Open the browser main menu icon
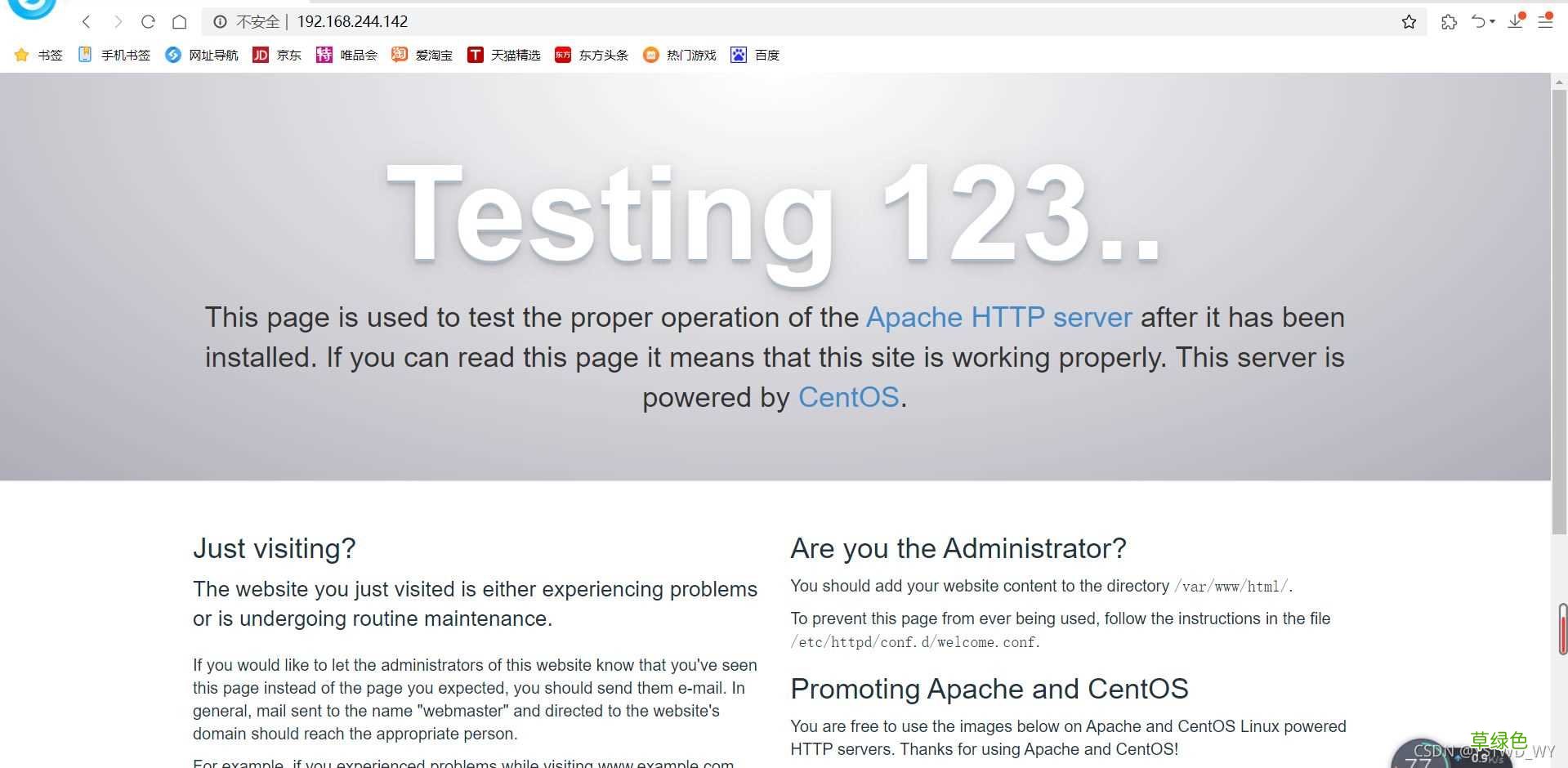Image resolution: width=1568 pixels, height=768 pixels. pos(1545,21)
